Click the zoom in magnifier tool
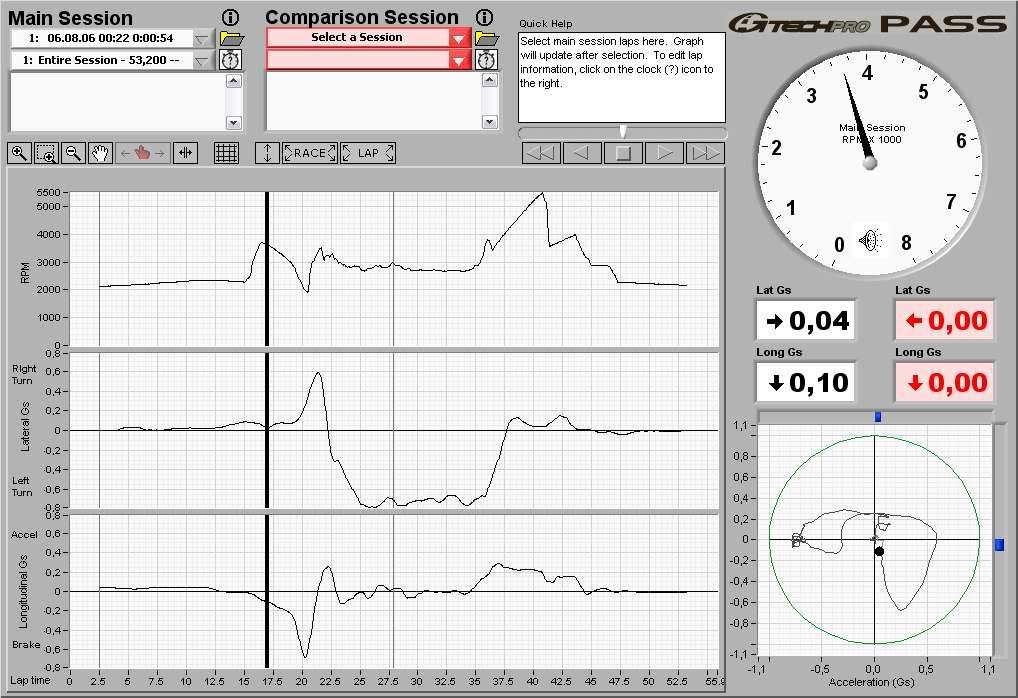 coord(19,153)
